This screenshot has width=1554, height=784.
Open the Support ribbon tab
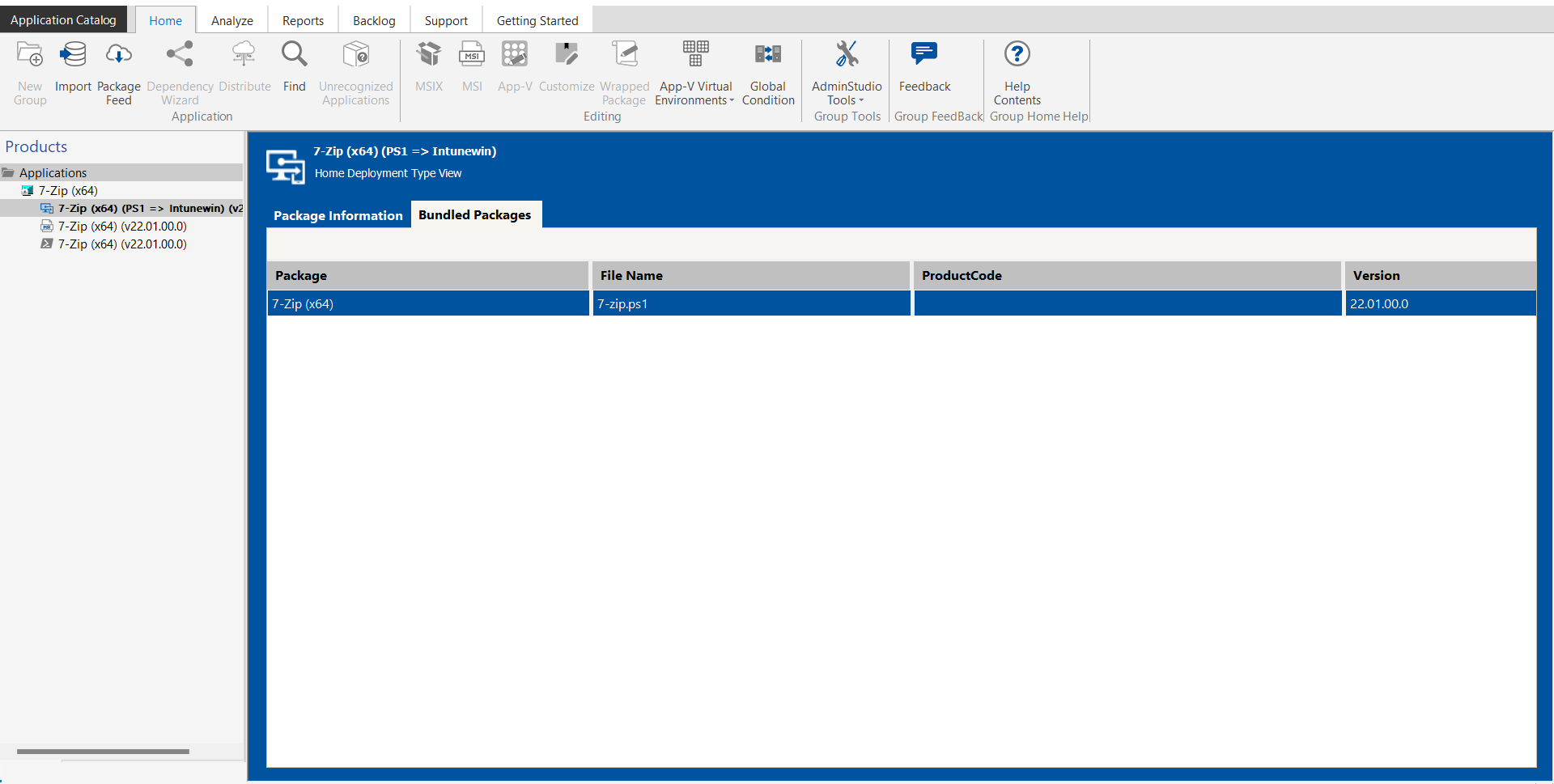(446, 20)
